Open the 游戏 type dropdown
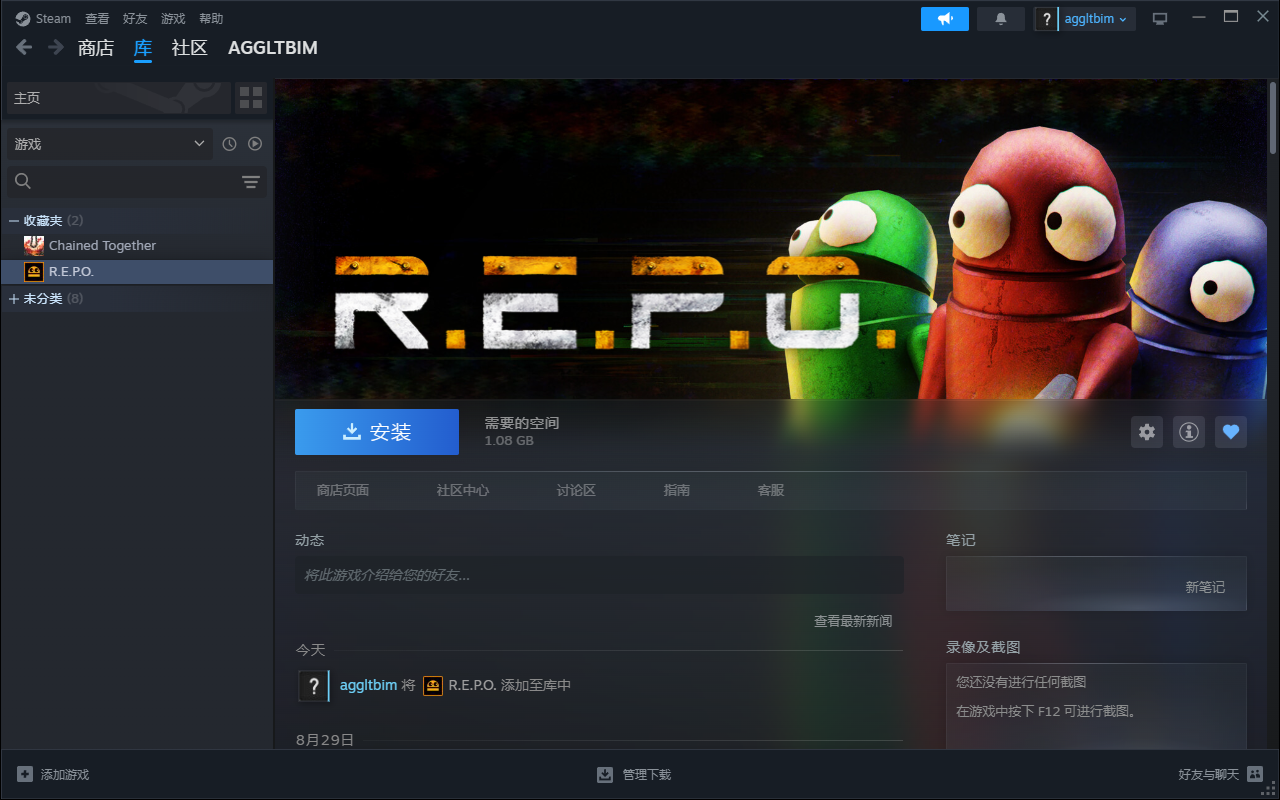This screenshot has height=800, width=1280. point(110,144)
